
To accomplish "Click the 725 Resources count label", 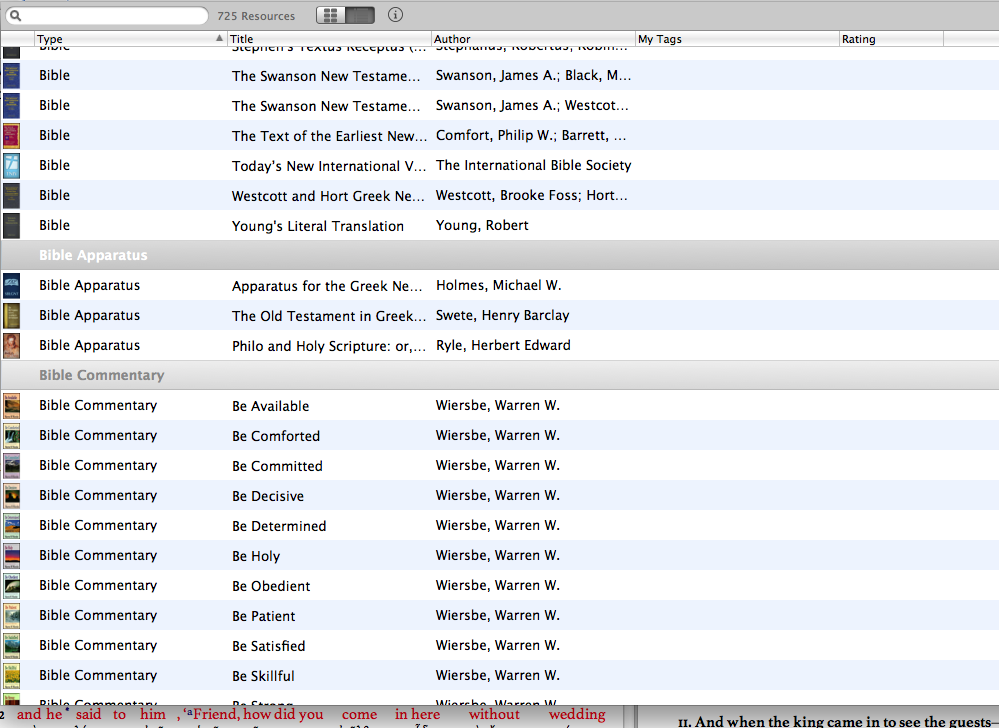I will click(x=256, y=16).
